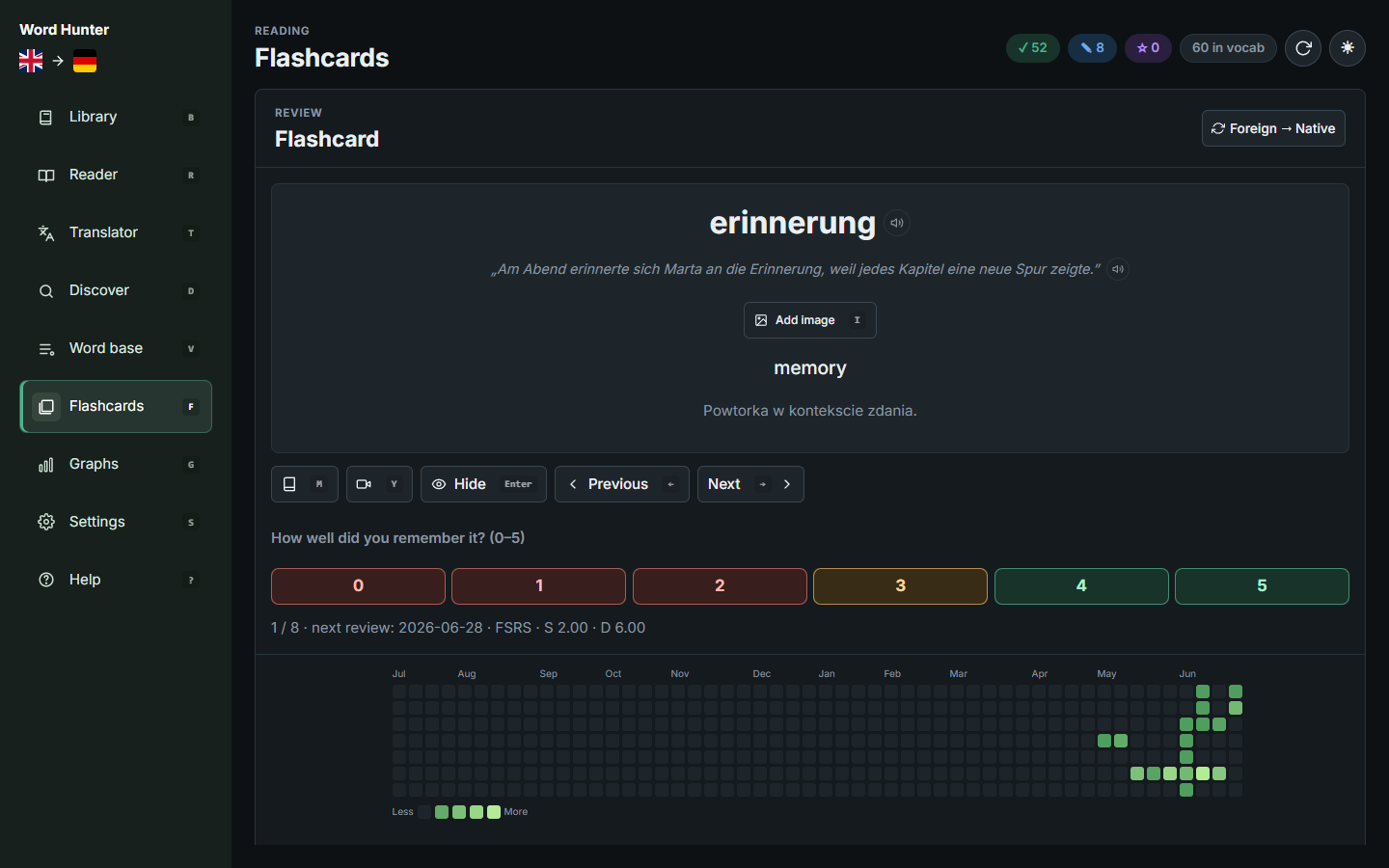
Task: Click the Reader open-book icon
Action: 45,176
